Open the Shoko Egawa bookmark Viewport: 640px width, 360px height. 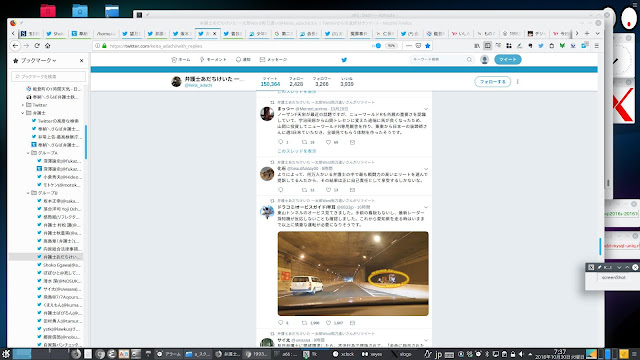click(61, 265)
